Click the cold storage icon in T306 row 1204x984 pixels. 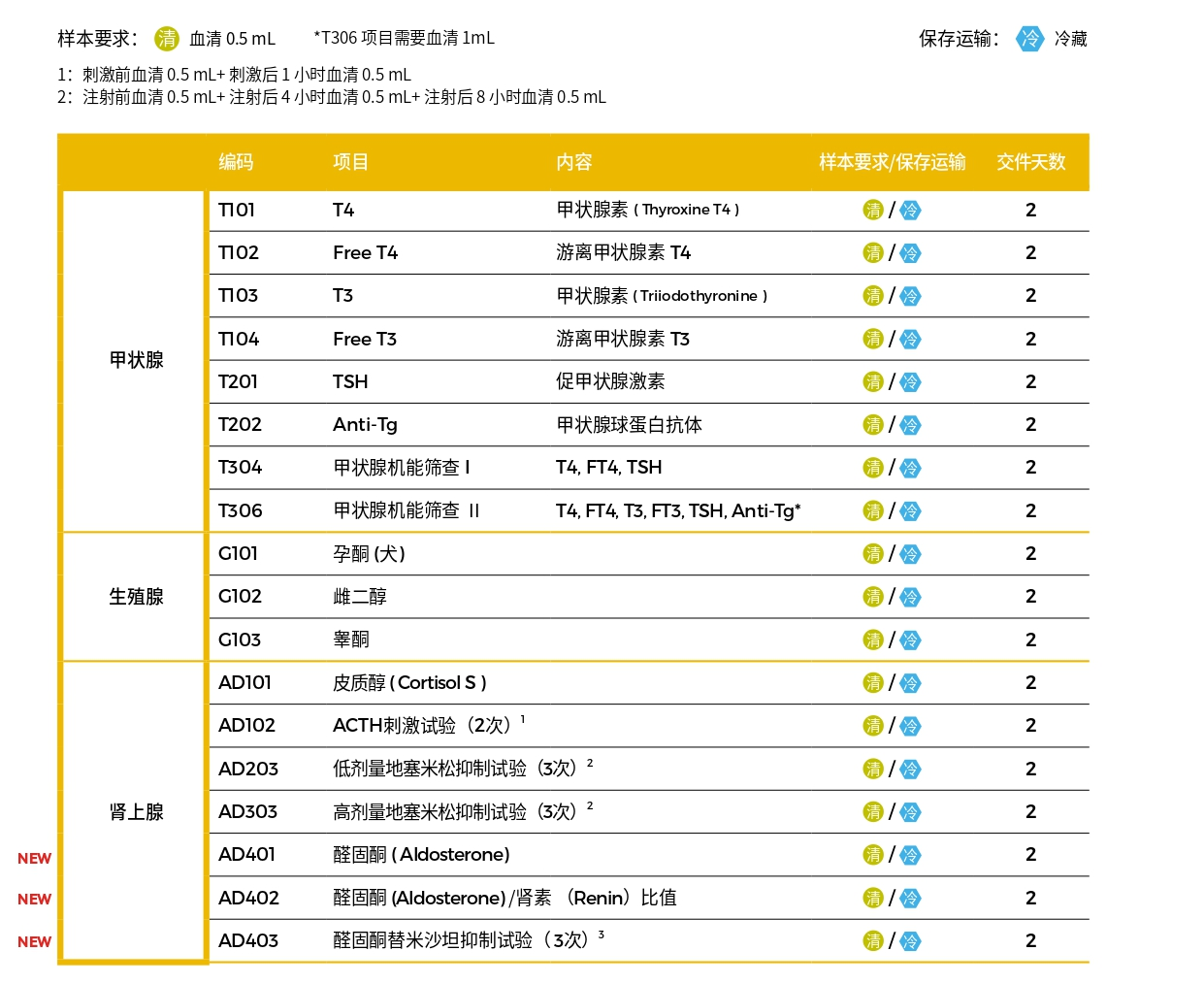[x=910, y=511]
